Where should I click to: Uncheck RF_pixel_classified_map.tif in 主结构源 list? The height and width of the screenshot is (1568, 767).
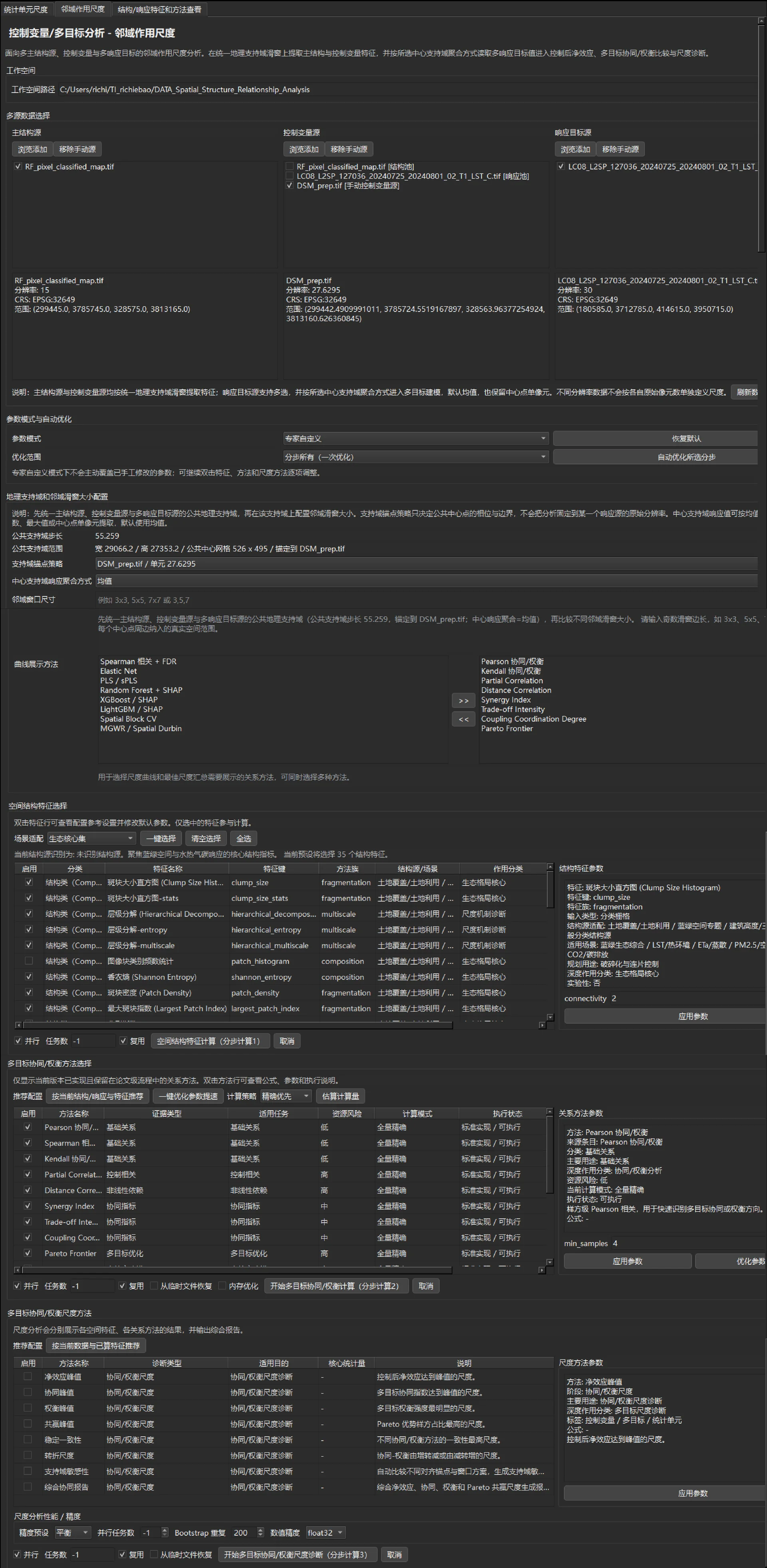18,167
